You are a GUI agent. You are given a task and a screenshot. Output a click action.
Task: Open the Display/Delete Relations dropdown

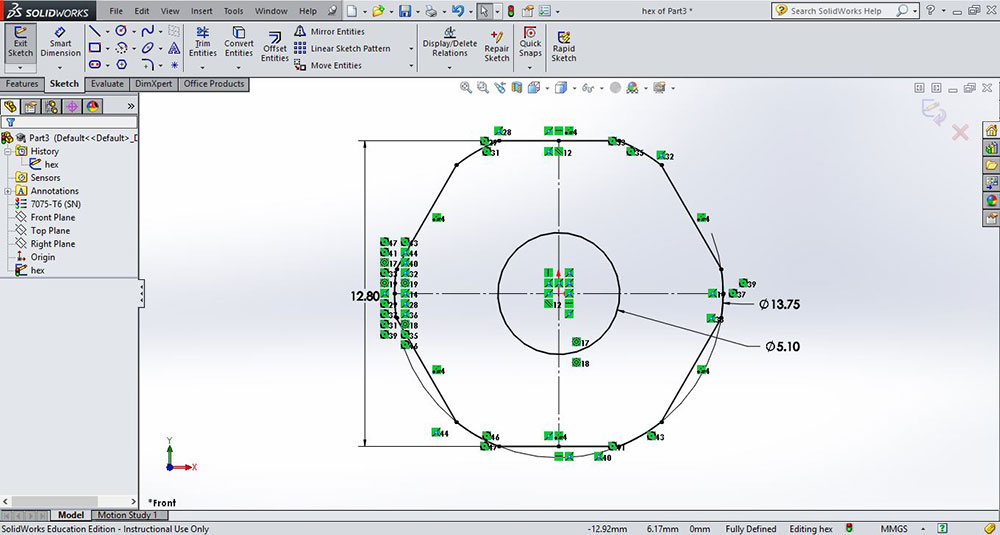coord(449,68)
